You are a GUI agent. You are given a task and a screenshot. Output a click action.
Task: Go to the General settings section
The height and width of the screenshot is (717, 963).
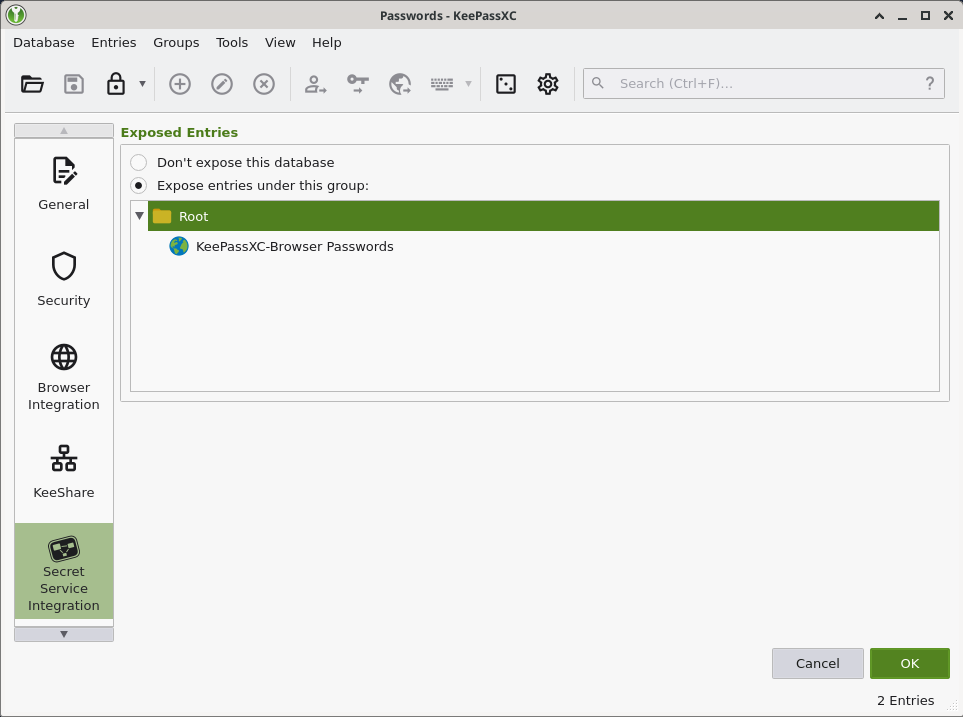click(64, 184)
